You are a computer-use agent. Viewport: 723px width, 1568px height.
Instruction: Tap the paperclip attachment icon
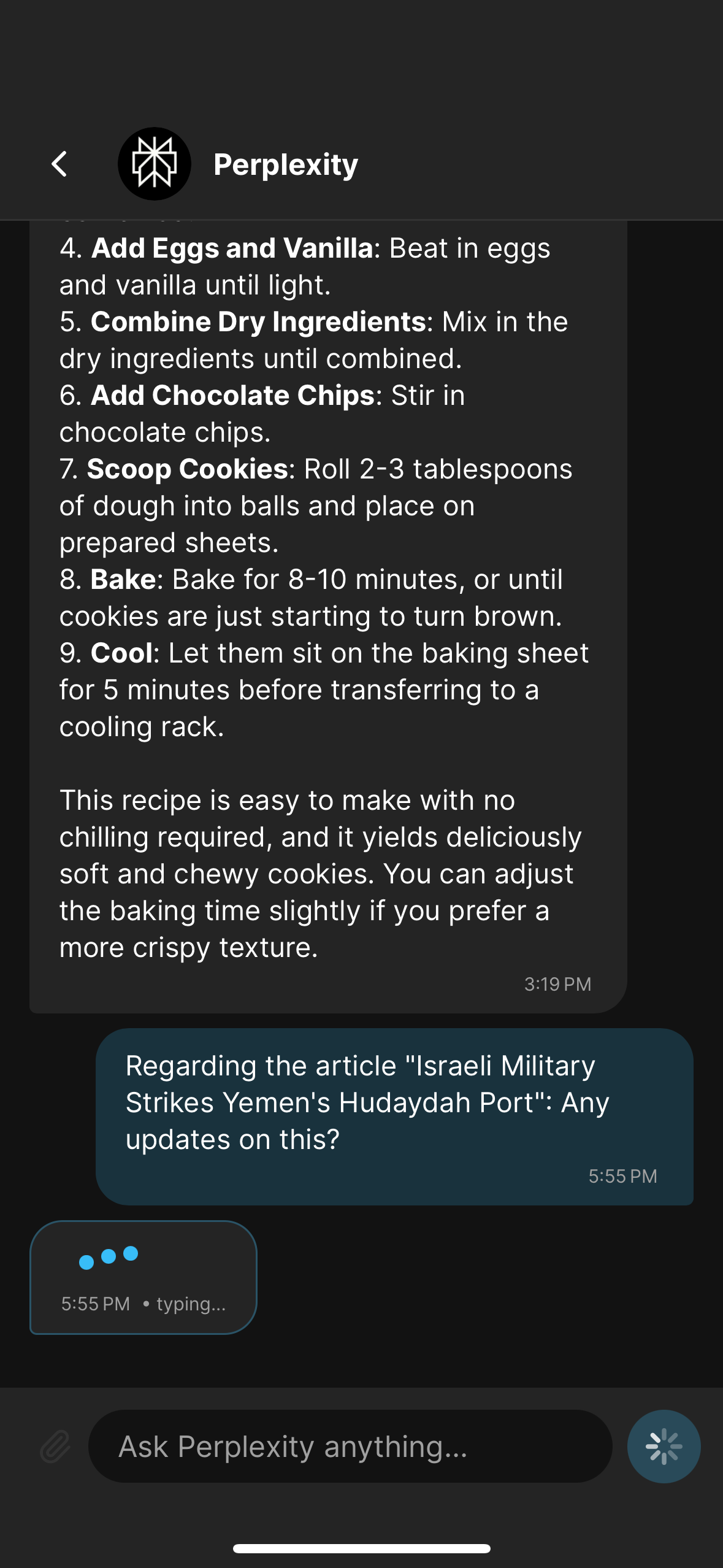55,1447
